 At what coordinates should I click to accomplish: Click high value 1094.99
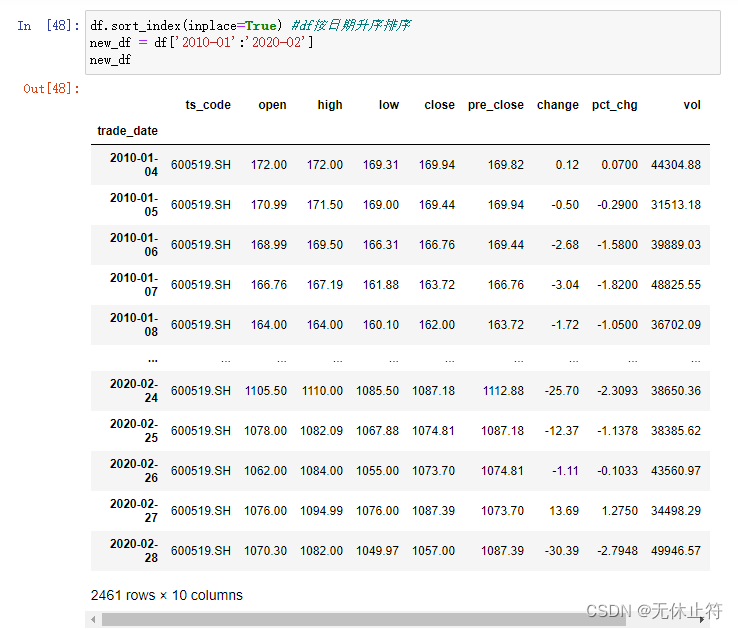[x=321, y=511]
